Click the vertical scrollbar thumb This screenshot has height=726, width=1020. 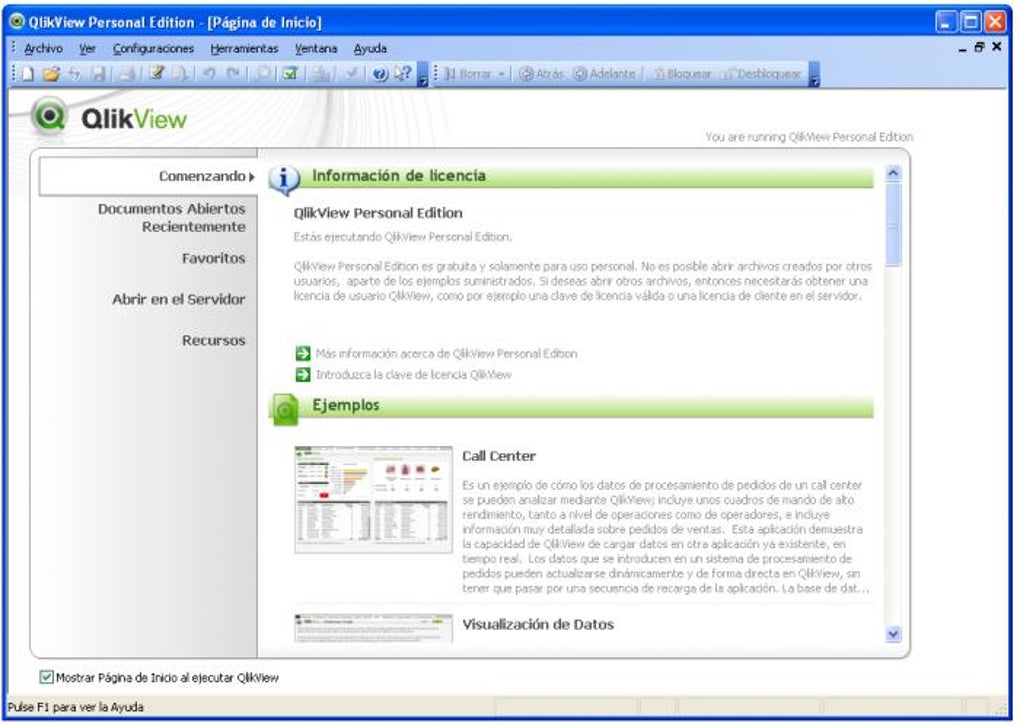(893, 224)
